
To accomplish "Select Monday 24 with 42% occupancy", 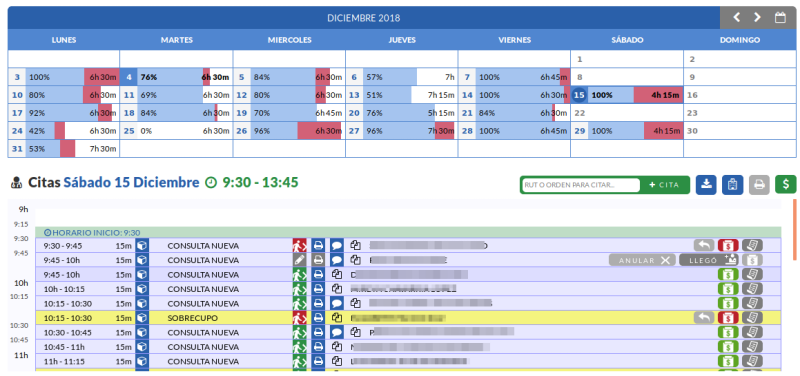I will [64, 131].
